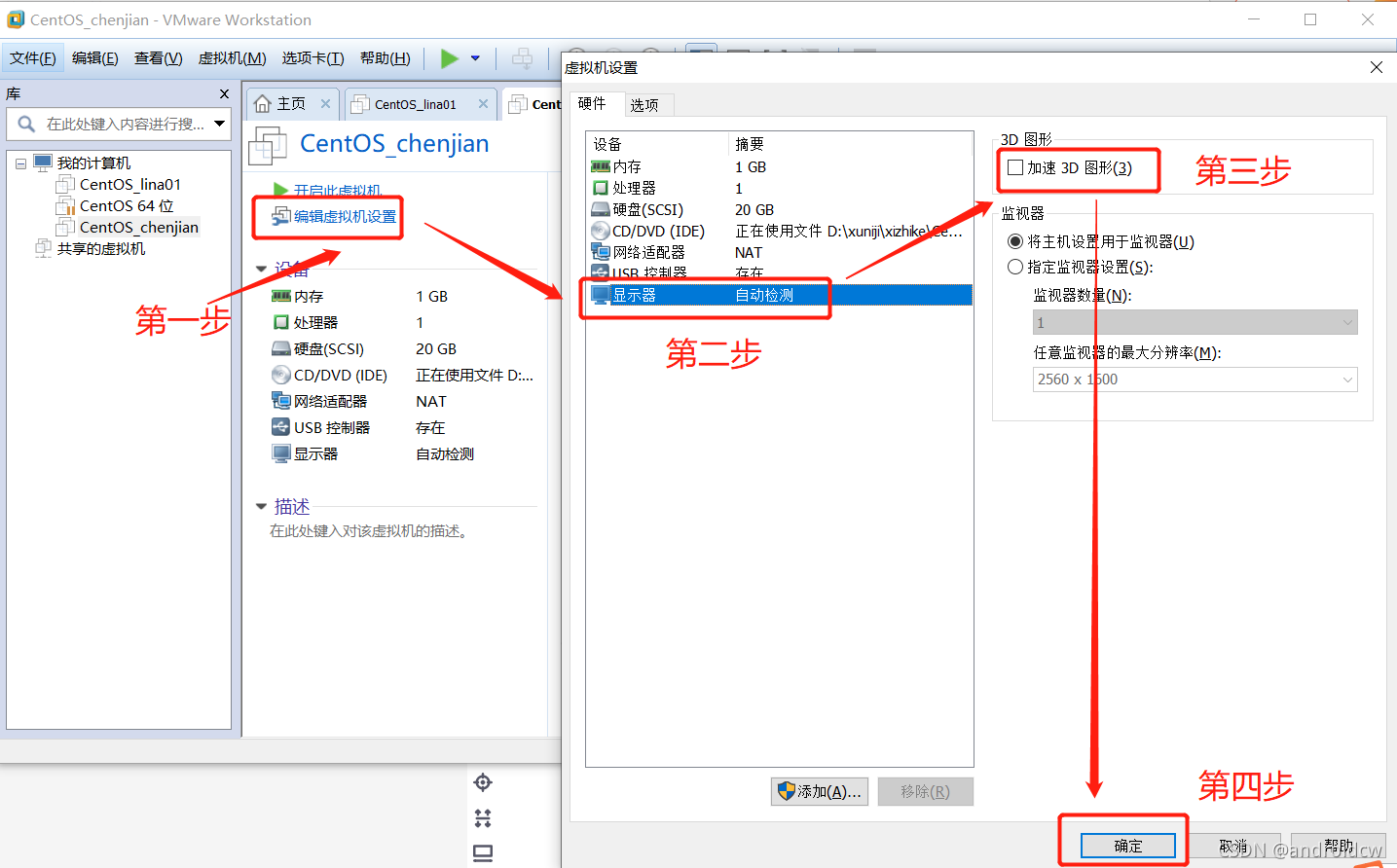Select 显示器 icon in dialog device list
The width and height of the screenshot is (1397, 868).
601,295
